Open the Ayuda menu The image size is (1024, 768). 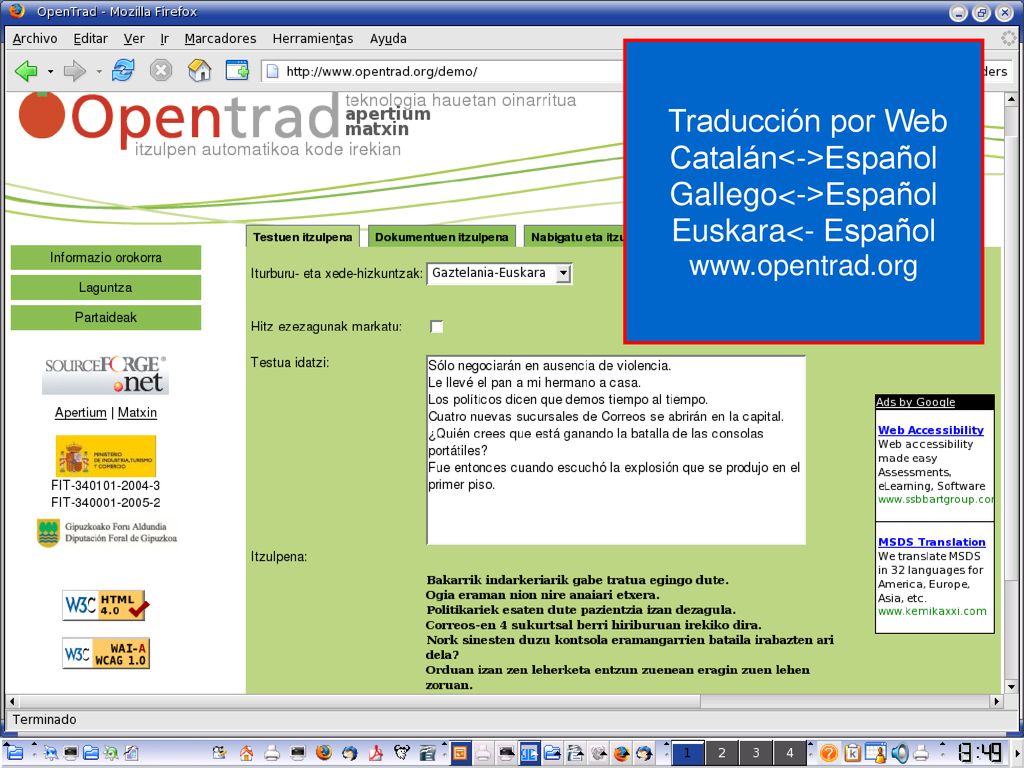tap(388, 39)
